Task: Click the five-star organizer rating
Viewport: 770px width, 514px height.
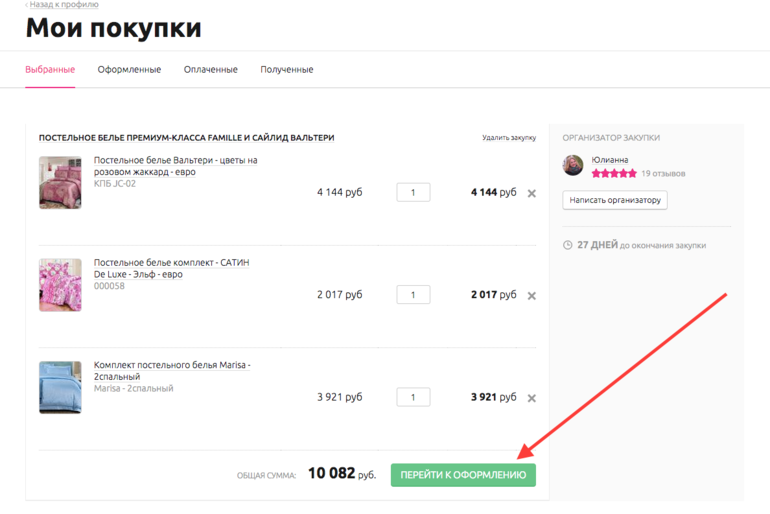Action: pos(613,173)
